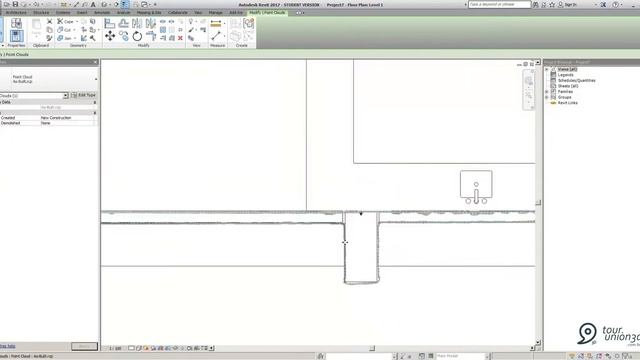Expand the Groups tree node

547,97
